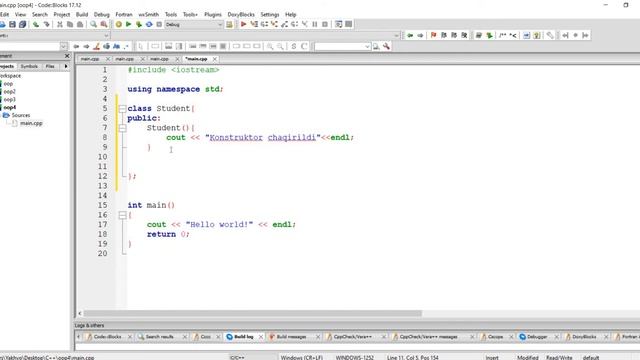Open main.cpp in the project tree
640x360 pixels.
31,123
